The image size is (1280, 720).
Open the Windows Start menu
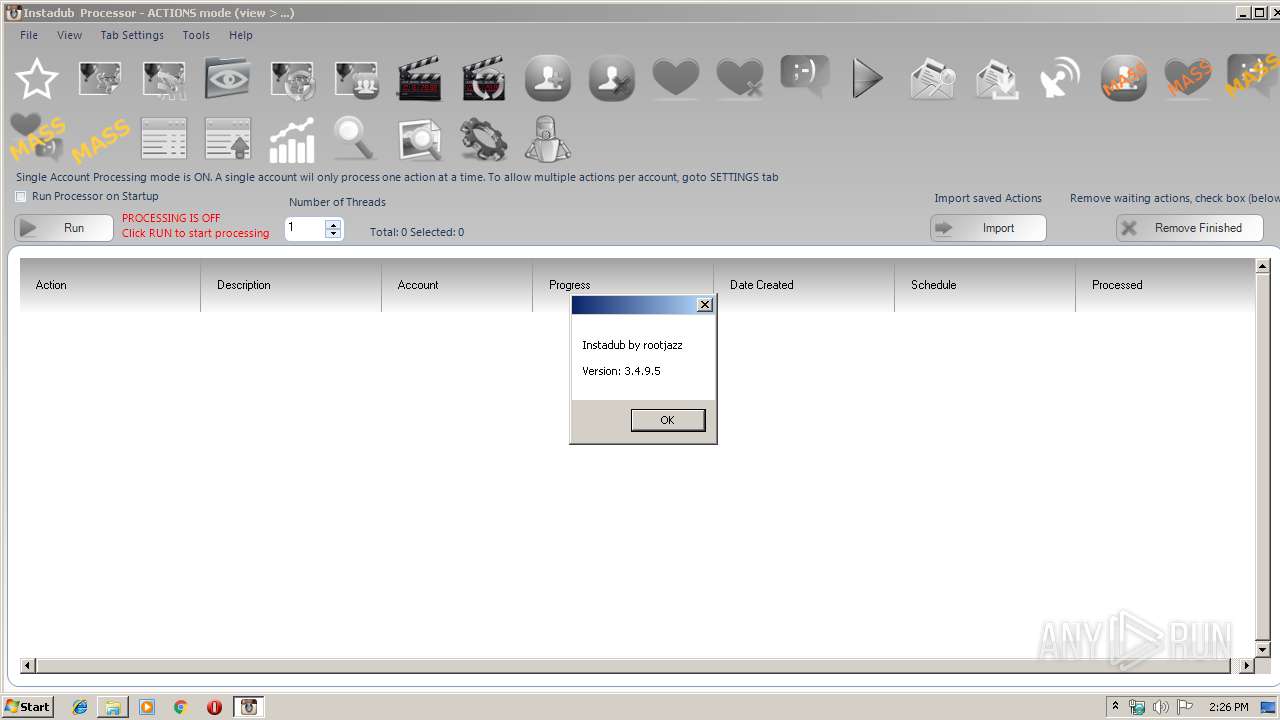click(x=28, y=707)
